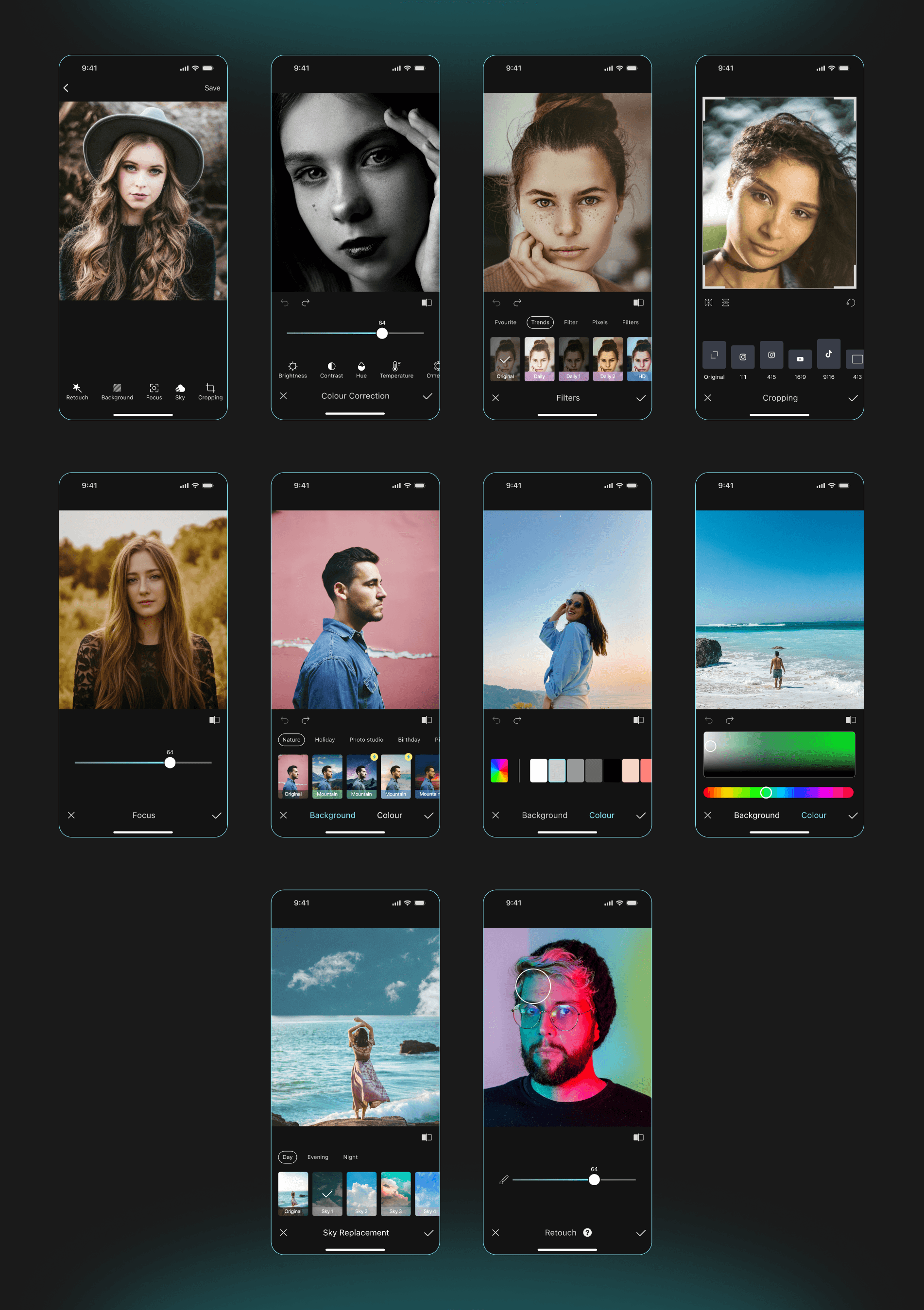Screen dimensions: 924x1310
Task: Choose the Sky 2 thumbnail
Action: tap(362, 1194)
